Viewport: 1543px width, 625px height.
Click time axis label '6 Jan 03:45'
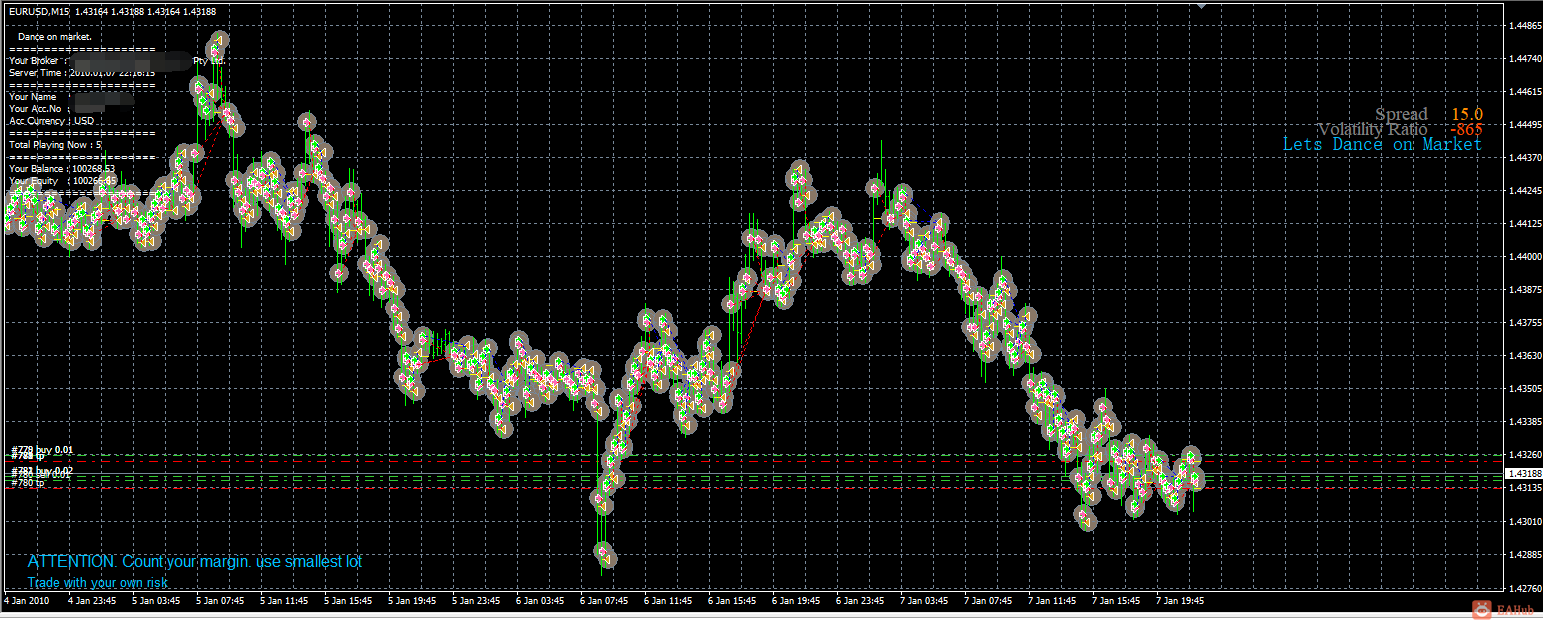(540, 602)
